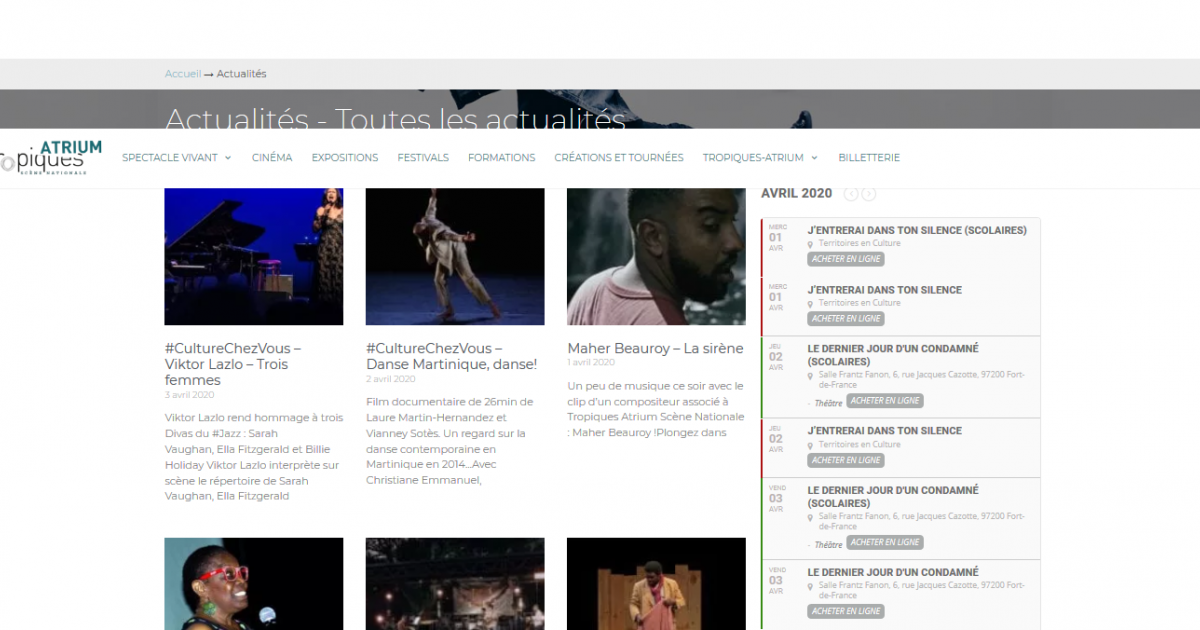Click the Accueil breadcrumb link
This screenshot has width=1200, height=630.
click(183, 74)
